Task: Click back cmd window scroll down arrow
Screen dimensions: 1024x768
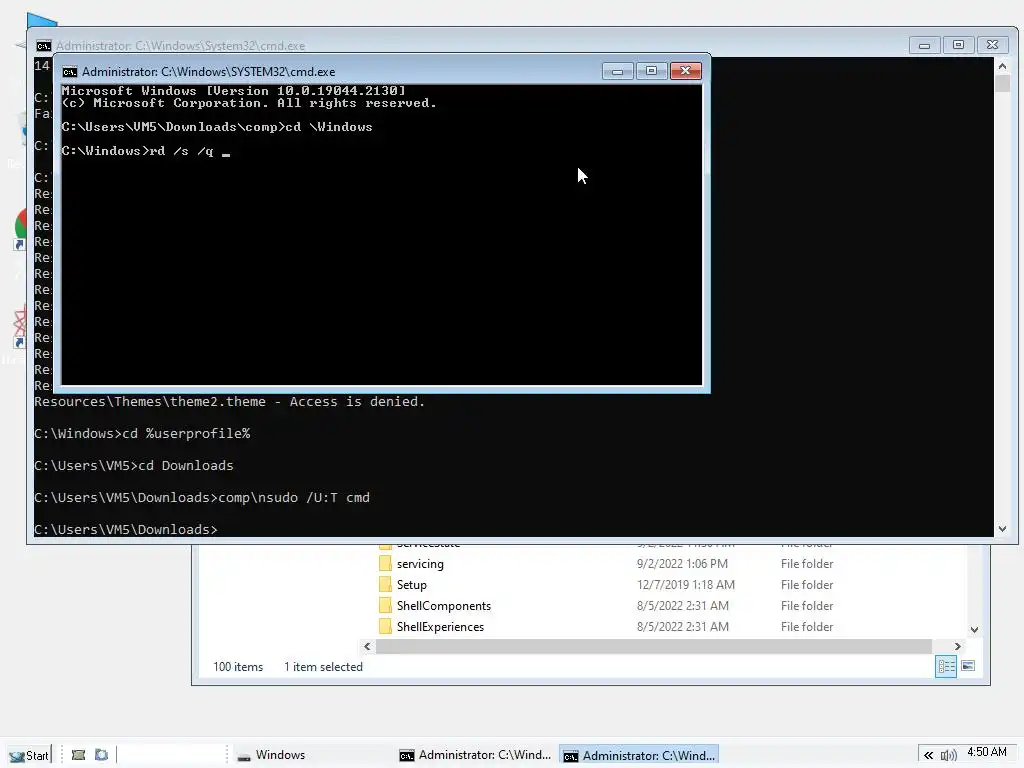Action: pos(1002,529)
